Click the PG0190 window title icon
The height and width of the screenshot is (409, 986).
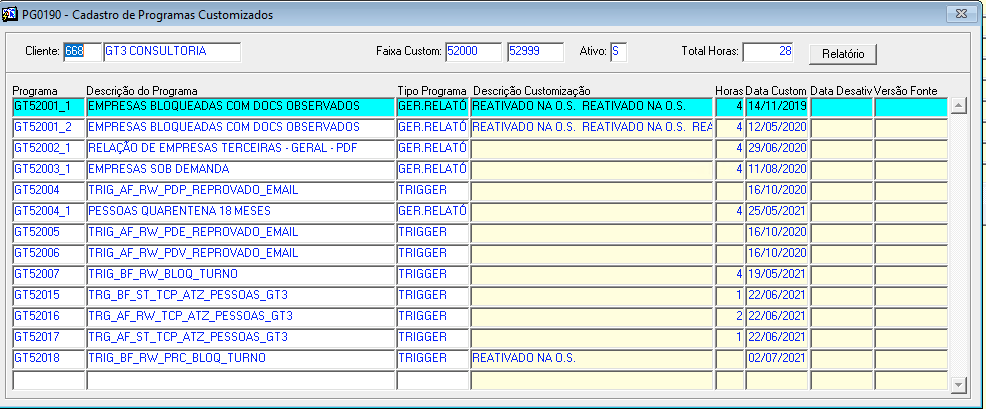tap(9, 14)
